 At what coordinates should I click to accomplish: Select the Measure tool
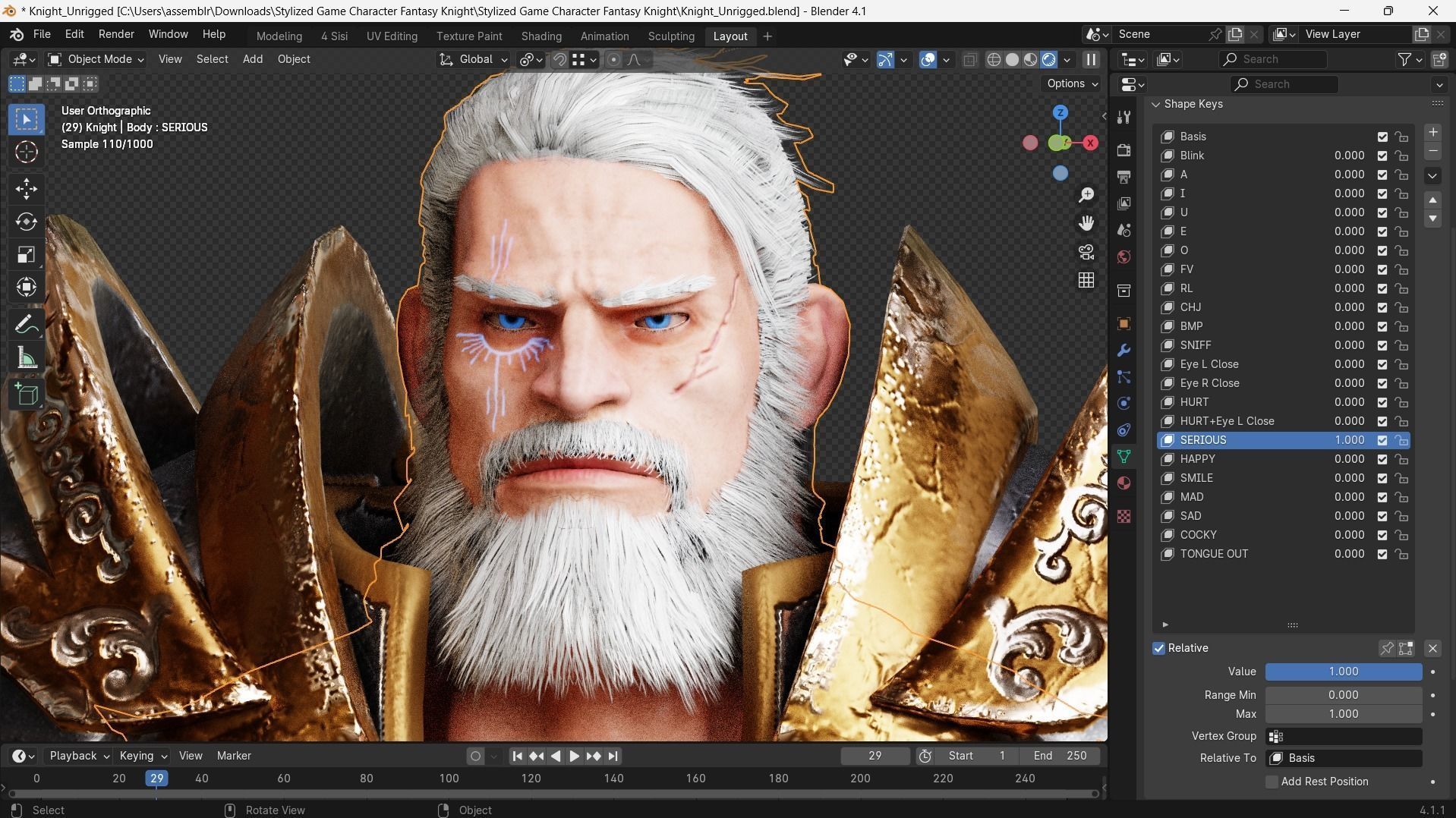(27, 357)
